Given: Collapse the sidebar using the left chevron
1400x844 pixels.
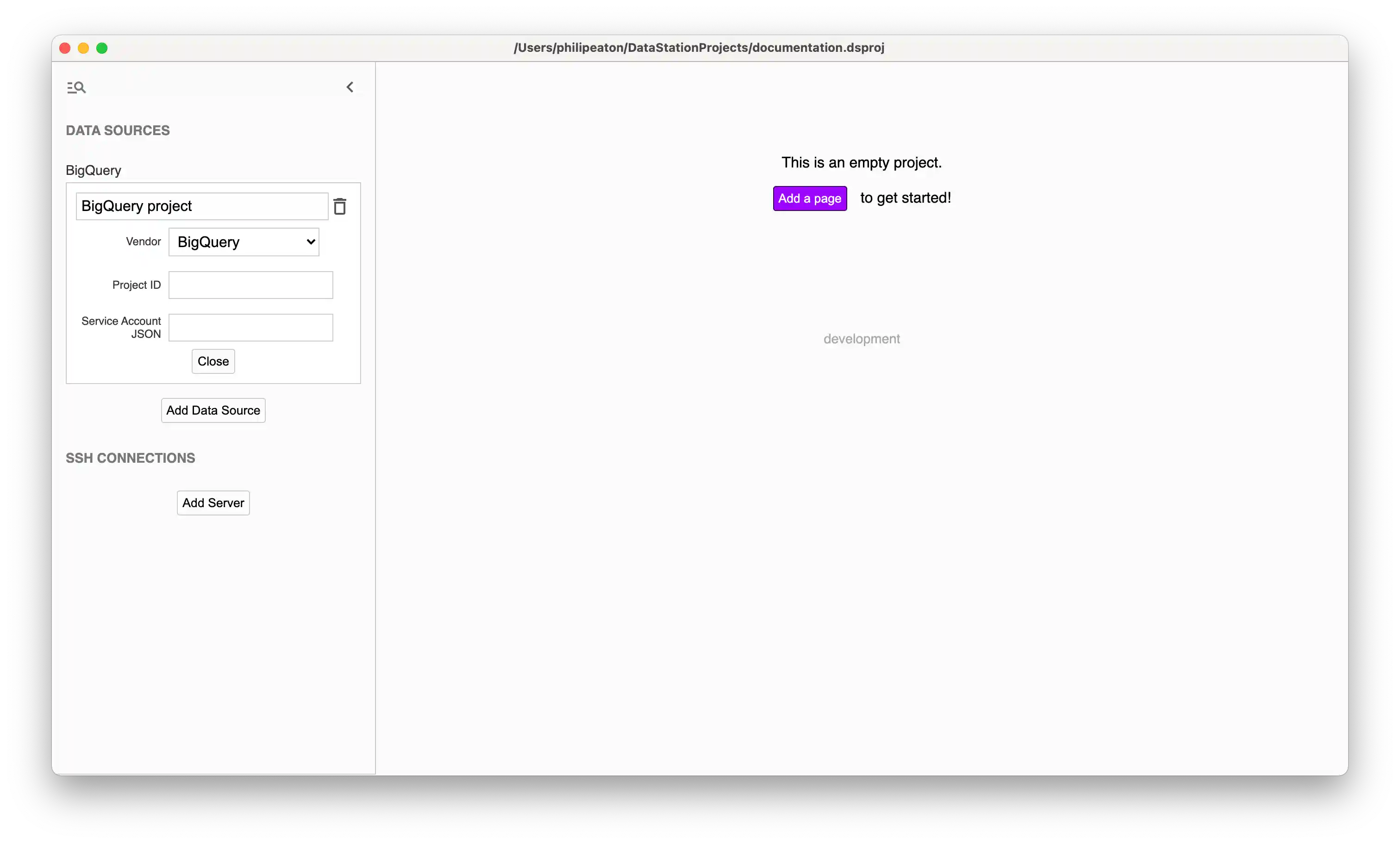Looking at the screenshot, I should [x=350, y=87].
